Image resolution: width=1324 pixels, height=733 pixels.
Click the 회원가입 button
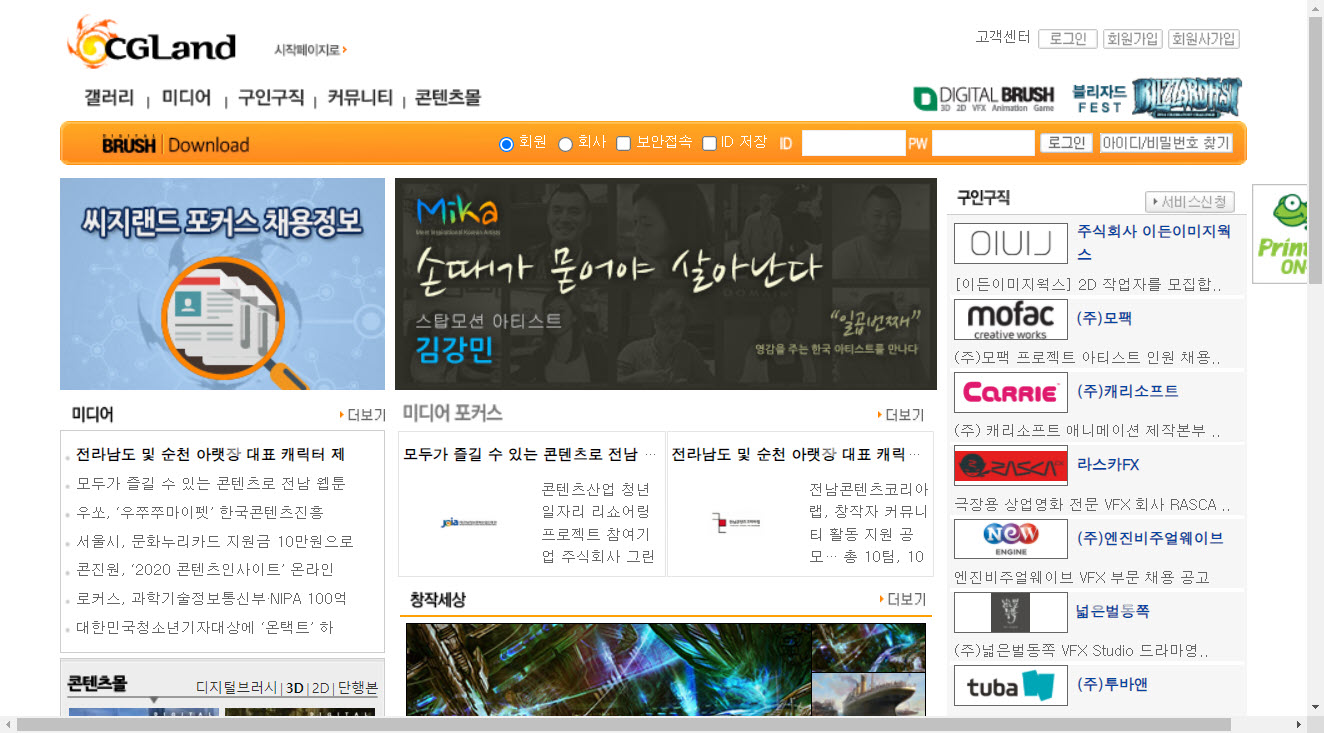[x=1133, y=39]
